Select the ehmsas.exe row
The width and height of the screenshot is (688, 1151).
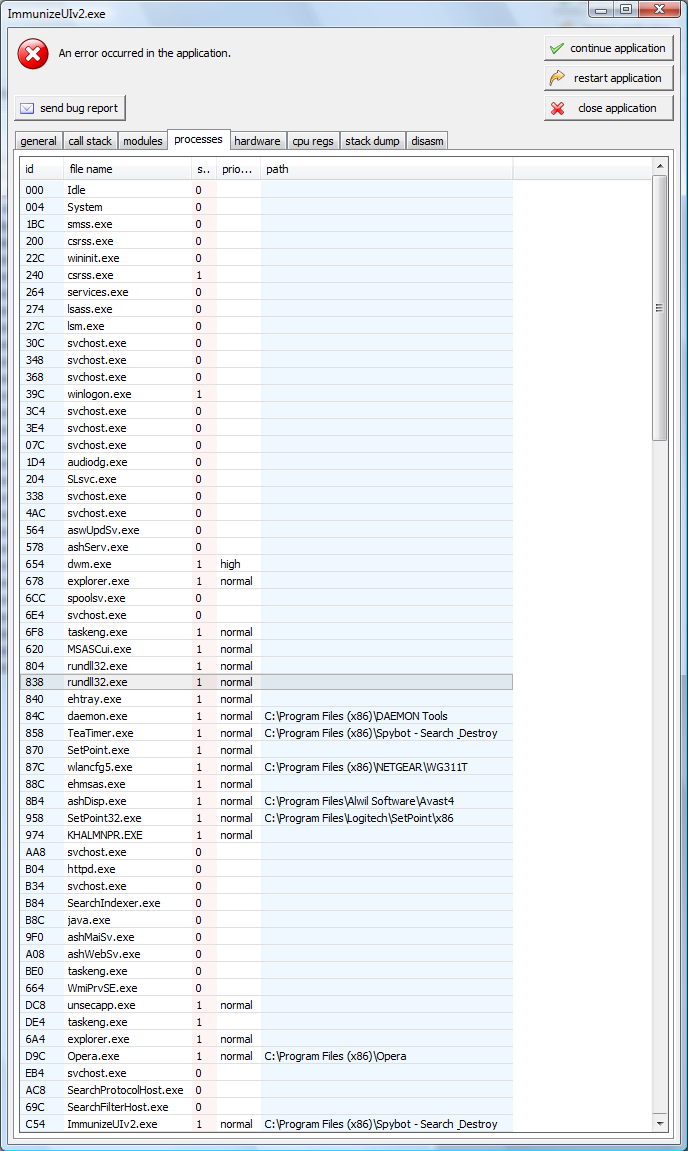click(267, 784)
